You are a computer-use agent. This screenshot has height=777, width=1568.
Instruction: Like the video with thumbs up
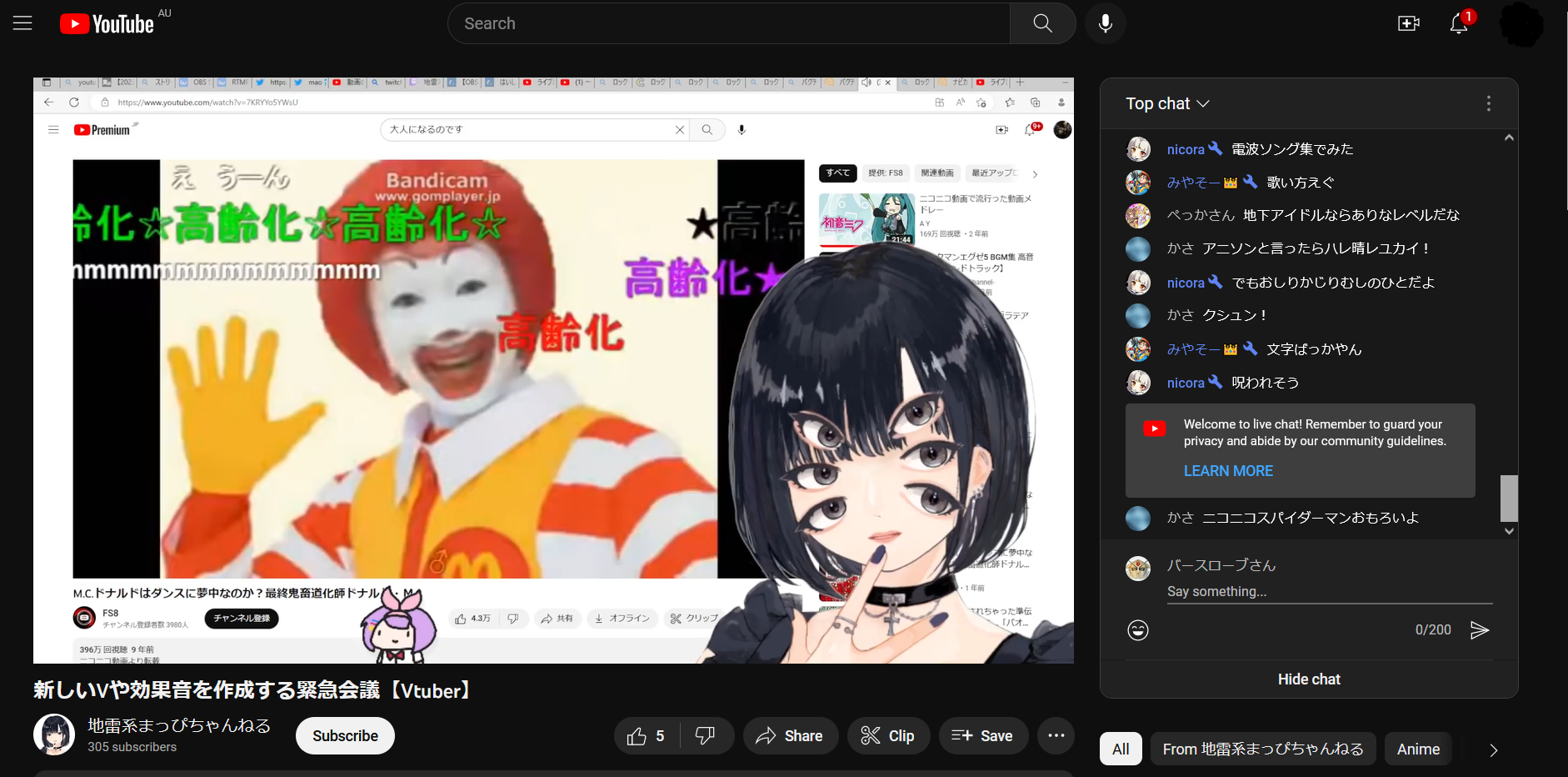(646, 736)
